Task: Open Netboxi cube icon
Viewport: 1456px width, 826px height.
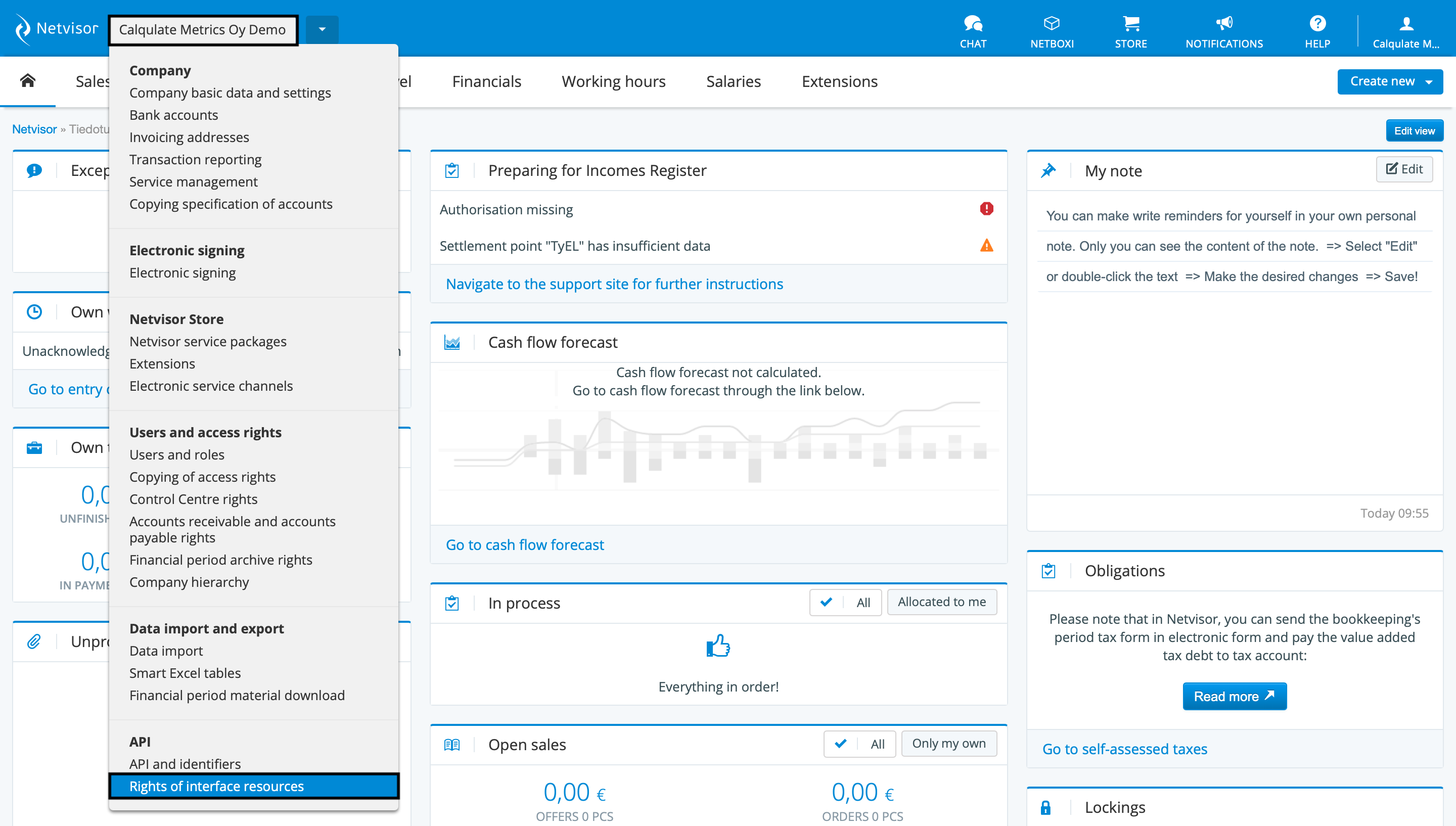Action: point(1052,24)
